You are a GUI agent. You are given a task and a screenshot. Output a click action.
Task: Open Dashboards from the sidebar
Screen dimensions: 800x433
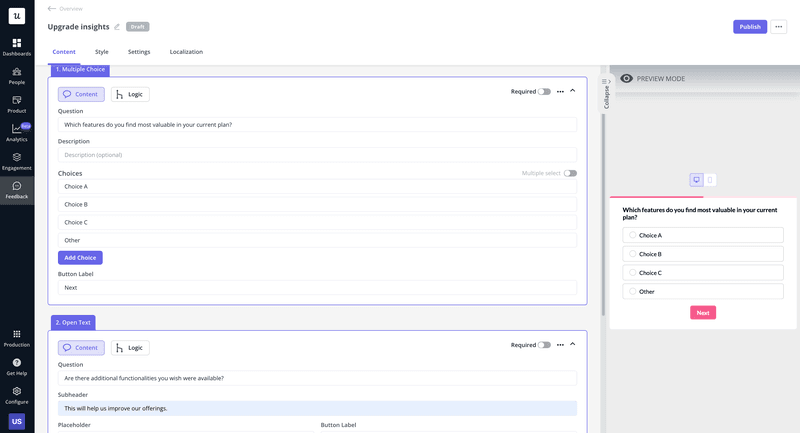[x=17, y=44]
